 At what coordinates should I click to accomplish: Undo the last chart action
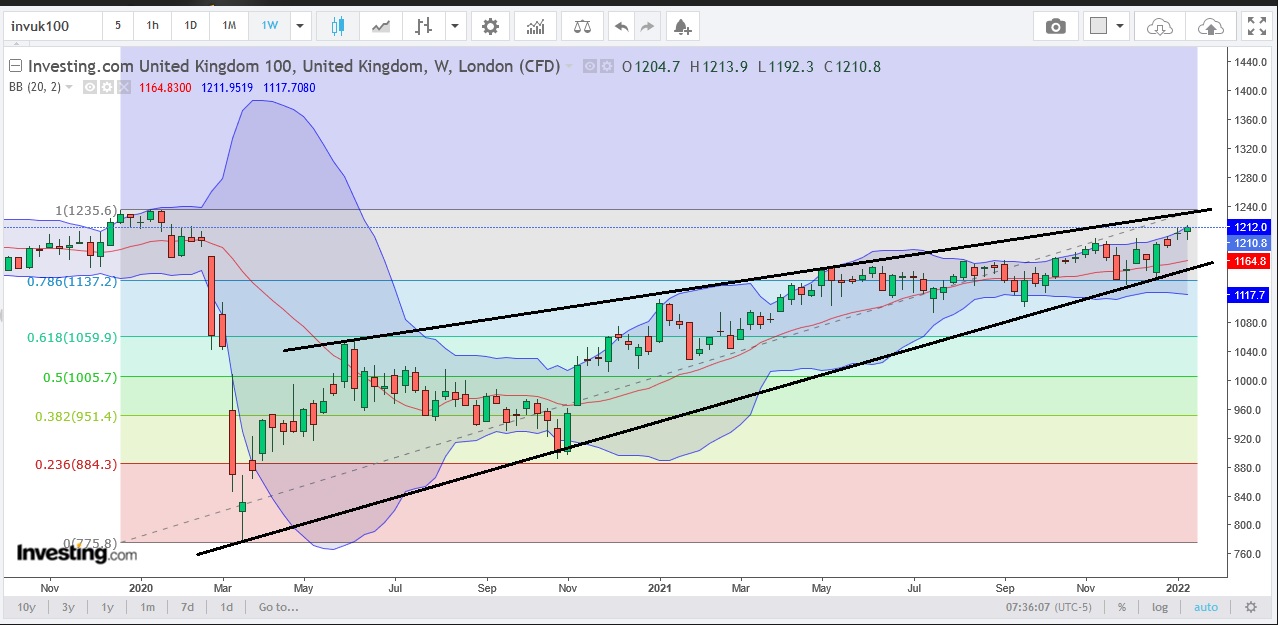point(620,26)
